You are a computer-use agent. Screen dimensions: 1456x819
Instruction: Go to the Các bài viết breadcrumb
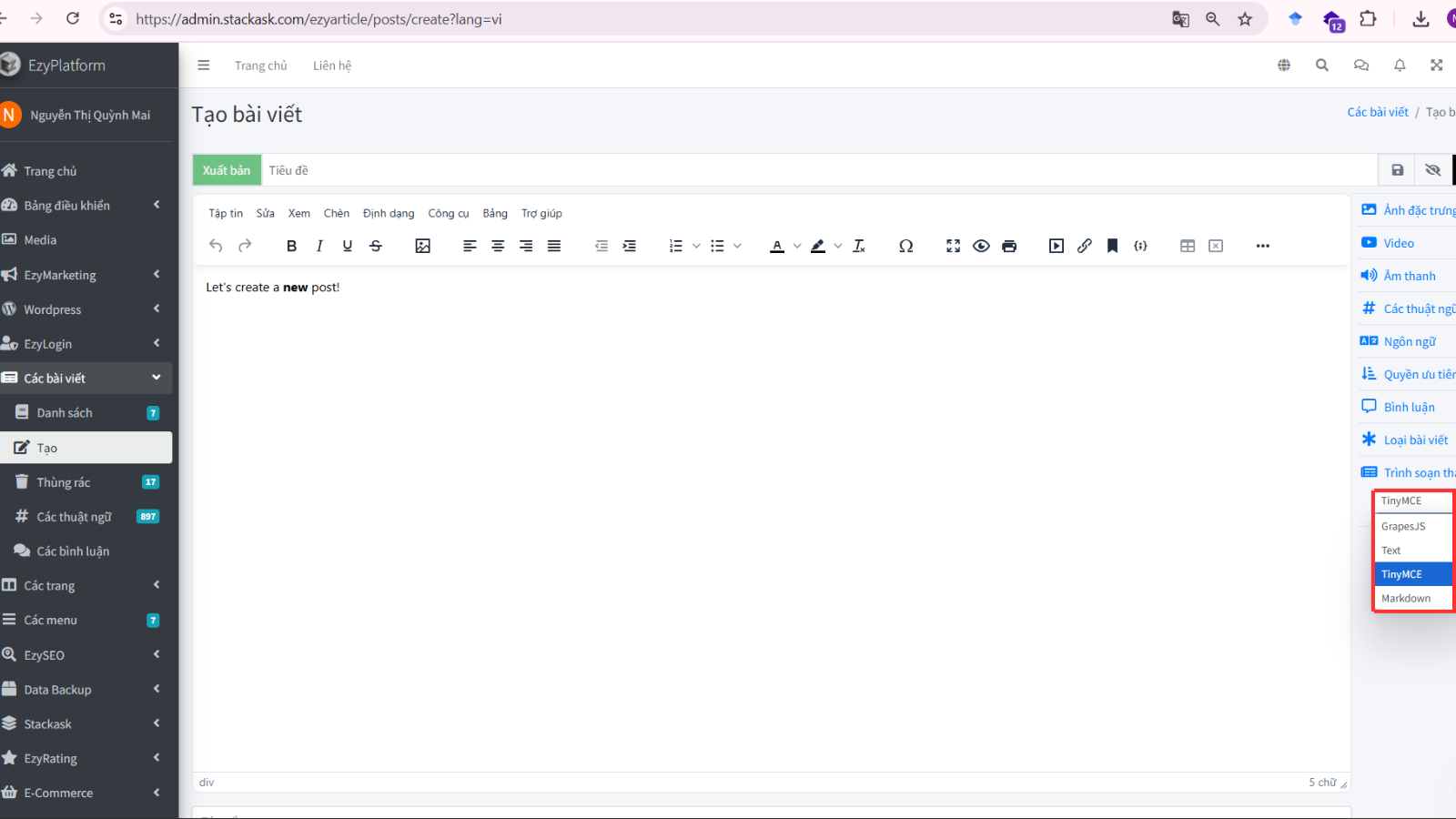[x=1378, y=112]
